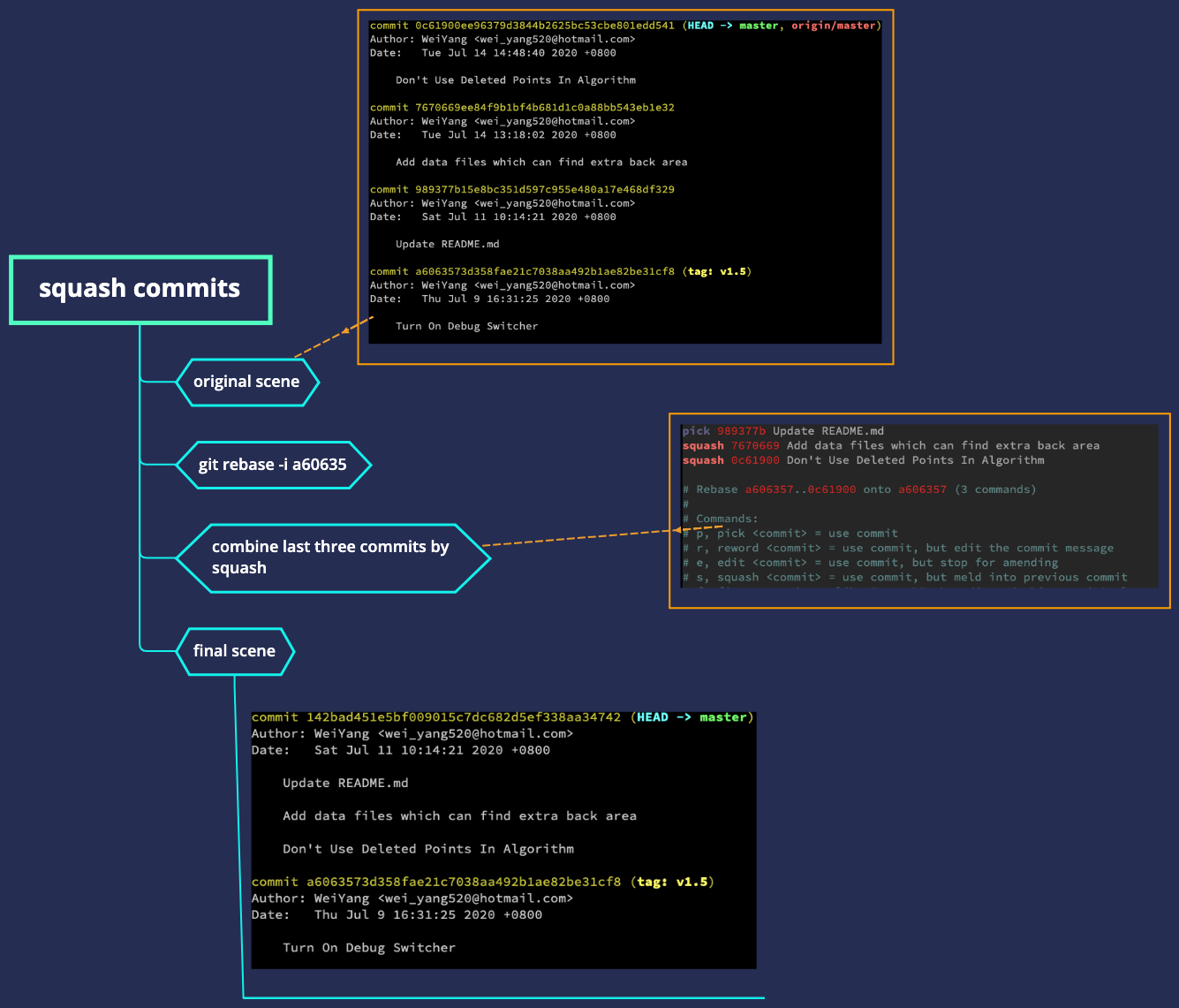
Task: Select the 'squash commits' root node
Action: click(x=140, y=290)
